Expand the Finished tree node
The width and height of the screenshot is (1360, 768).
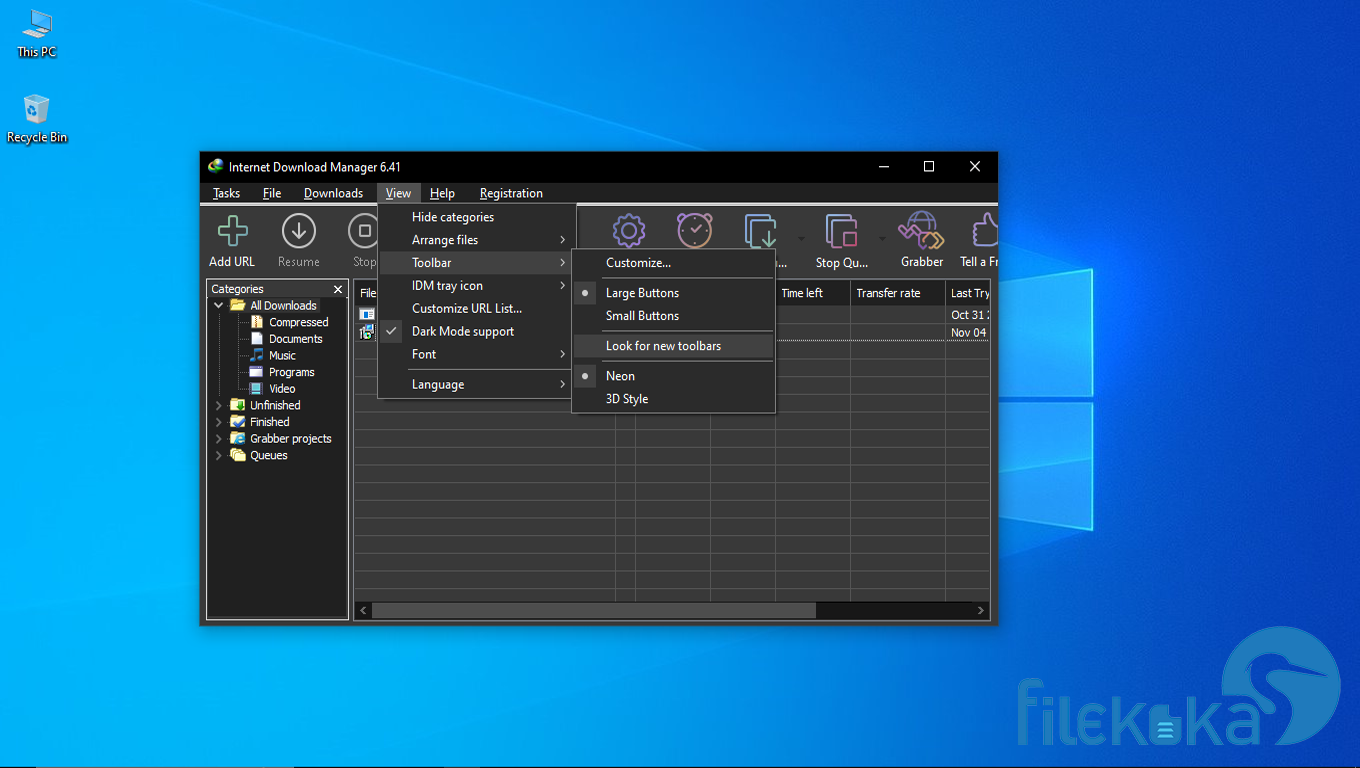coord(219,422)
